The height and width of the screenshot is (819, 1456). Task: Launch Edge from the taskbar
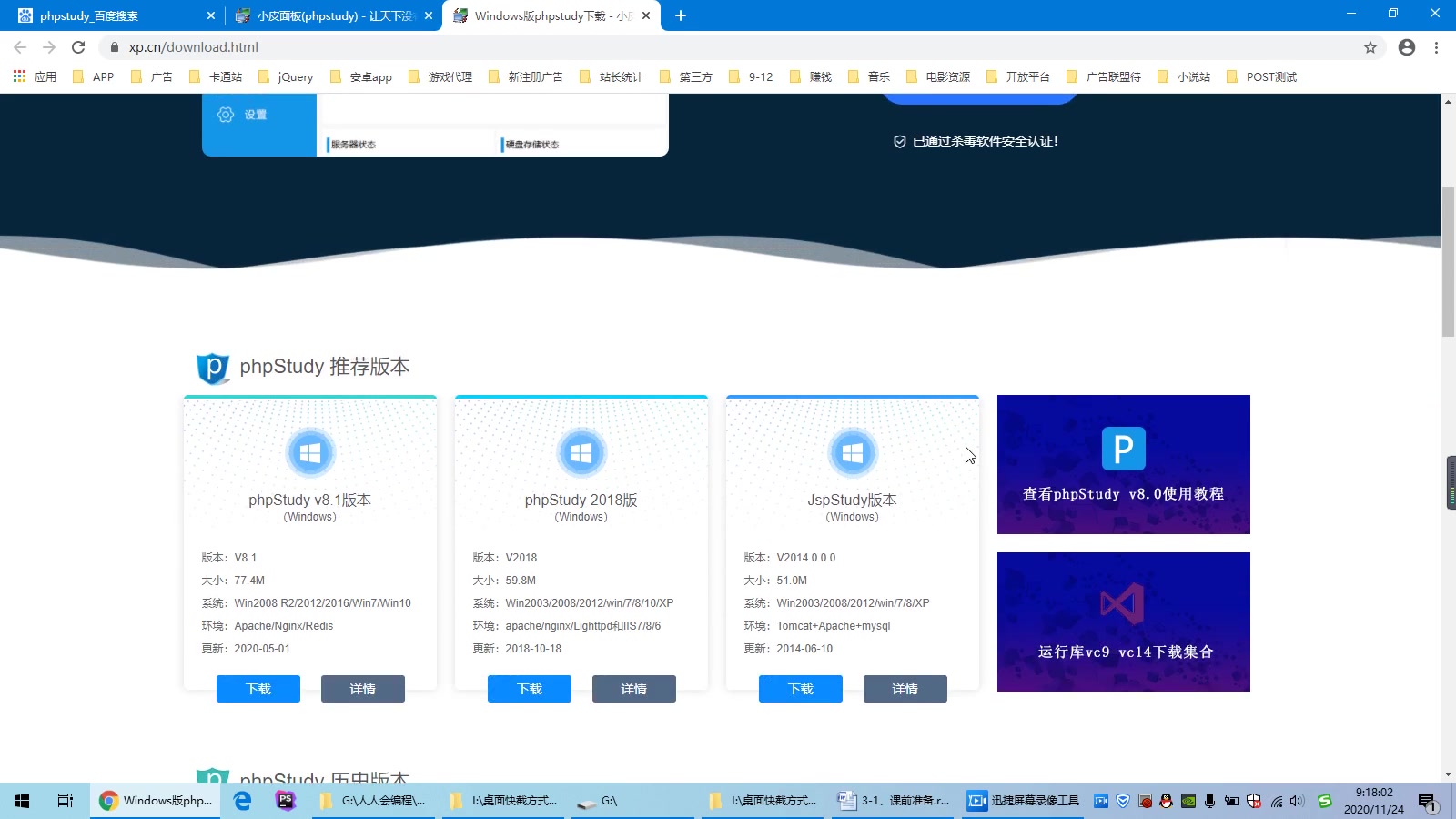click(x=242, y=801)
